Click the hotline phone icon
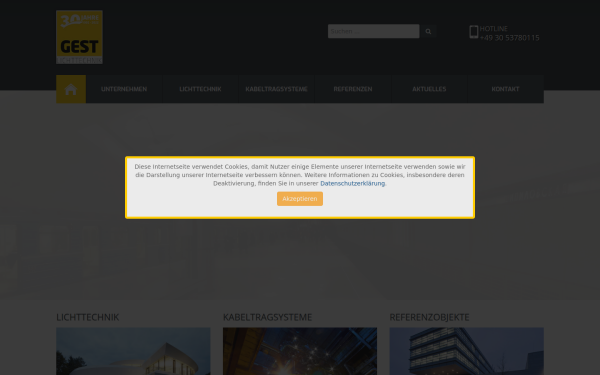600x375 pixels. [x=474, y=32]
